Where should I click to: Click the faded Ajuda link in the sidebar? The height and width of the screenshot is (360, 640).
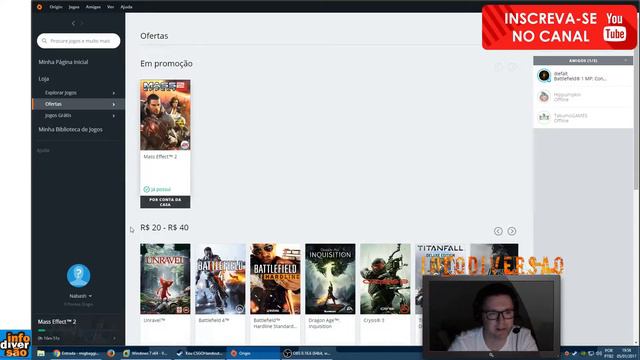click(x=43, y=150)
